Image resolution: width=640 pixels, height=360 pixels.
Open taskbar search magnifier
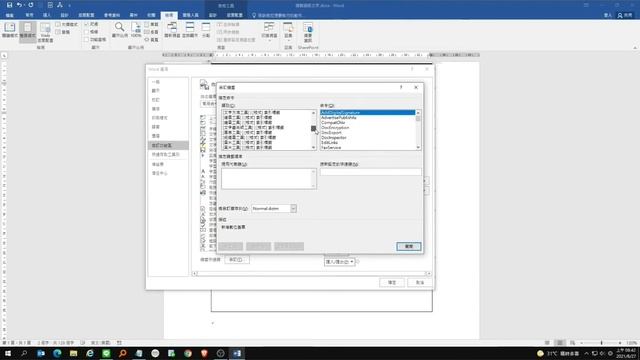click(x=24, y=353)
